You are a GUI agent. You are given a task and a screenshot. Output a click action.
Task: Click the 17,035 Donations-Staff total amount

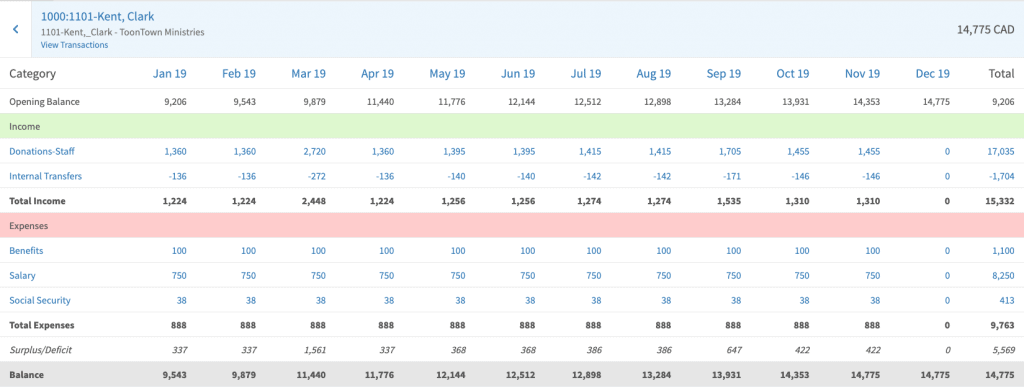coord(1000,152)
